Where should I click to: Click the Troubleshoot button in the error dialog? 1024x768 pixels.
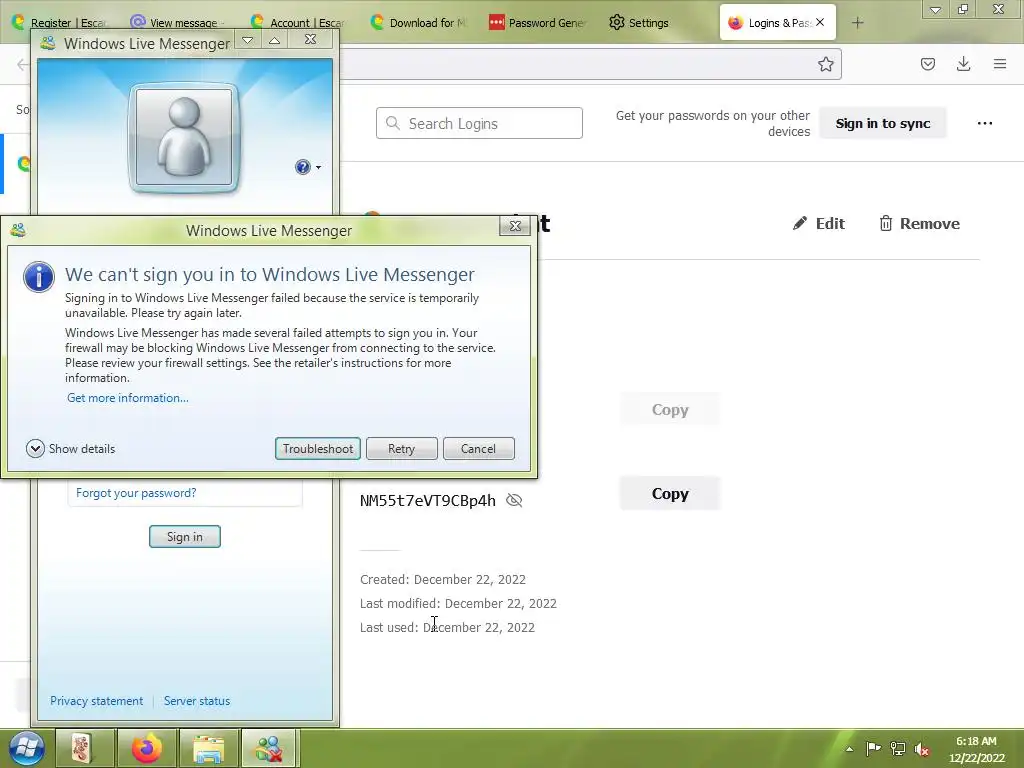point(317,449)
